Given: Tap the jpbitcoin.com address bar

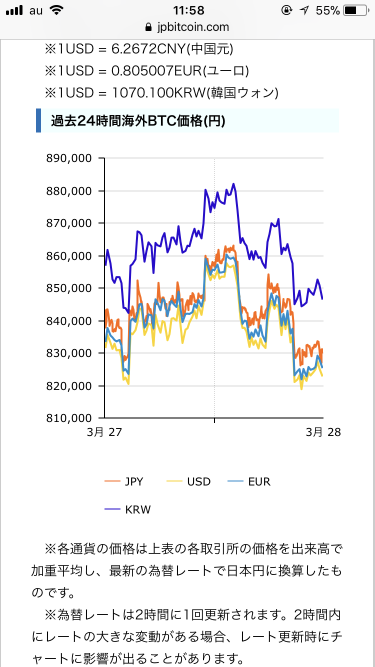Looking at the screenshot, I should [188, 27].
